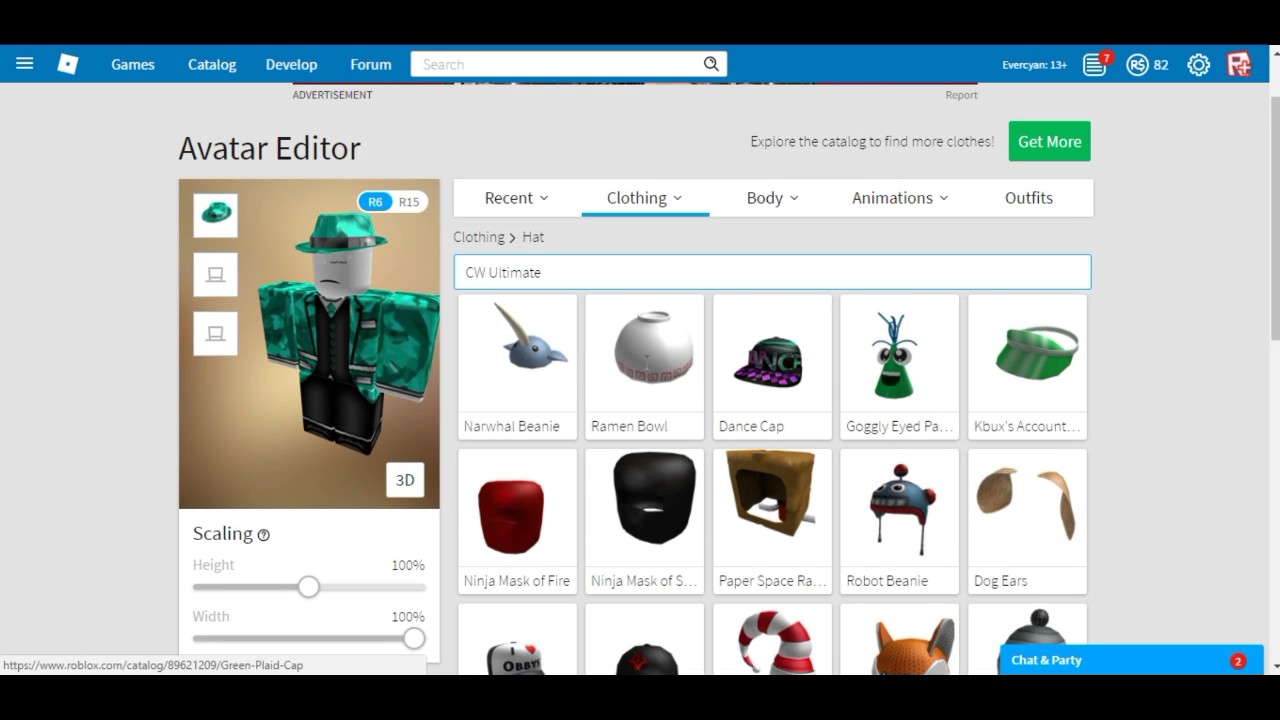Click the Dog Ears name label

pyautogui.click(x=1001, y=581)
